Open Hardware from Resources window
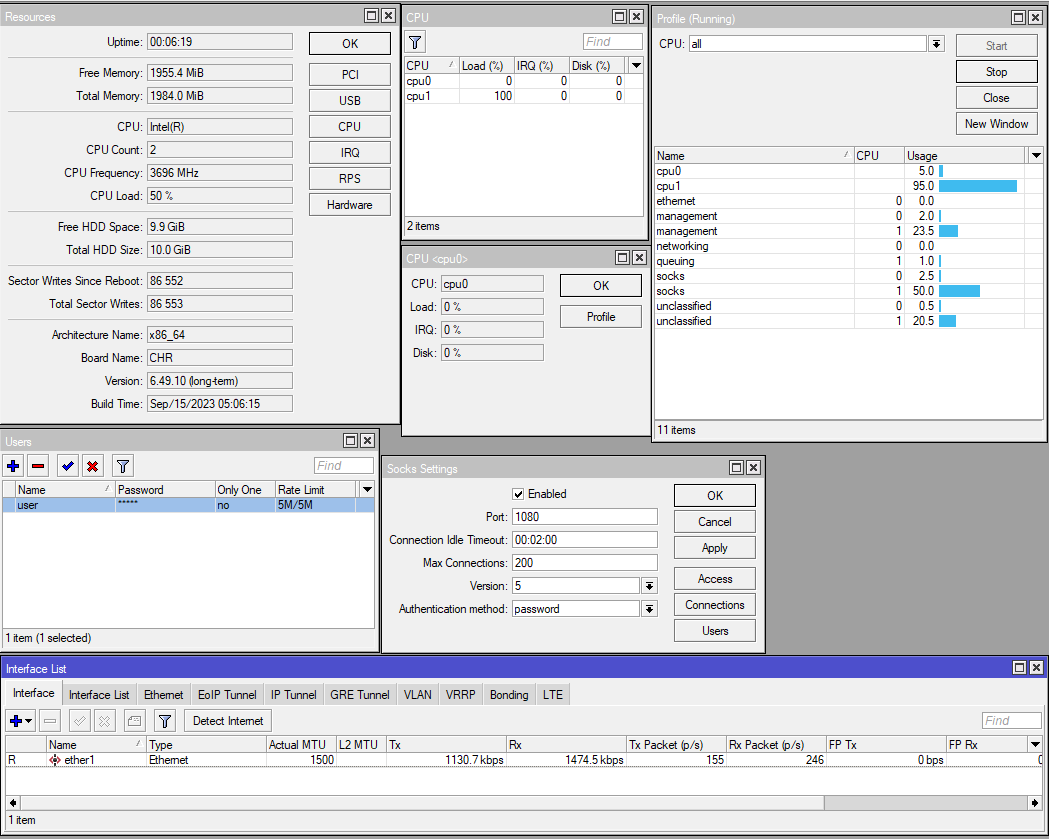 (350, 205)
